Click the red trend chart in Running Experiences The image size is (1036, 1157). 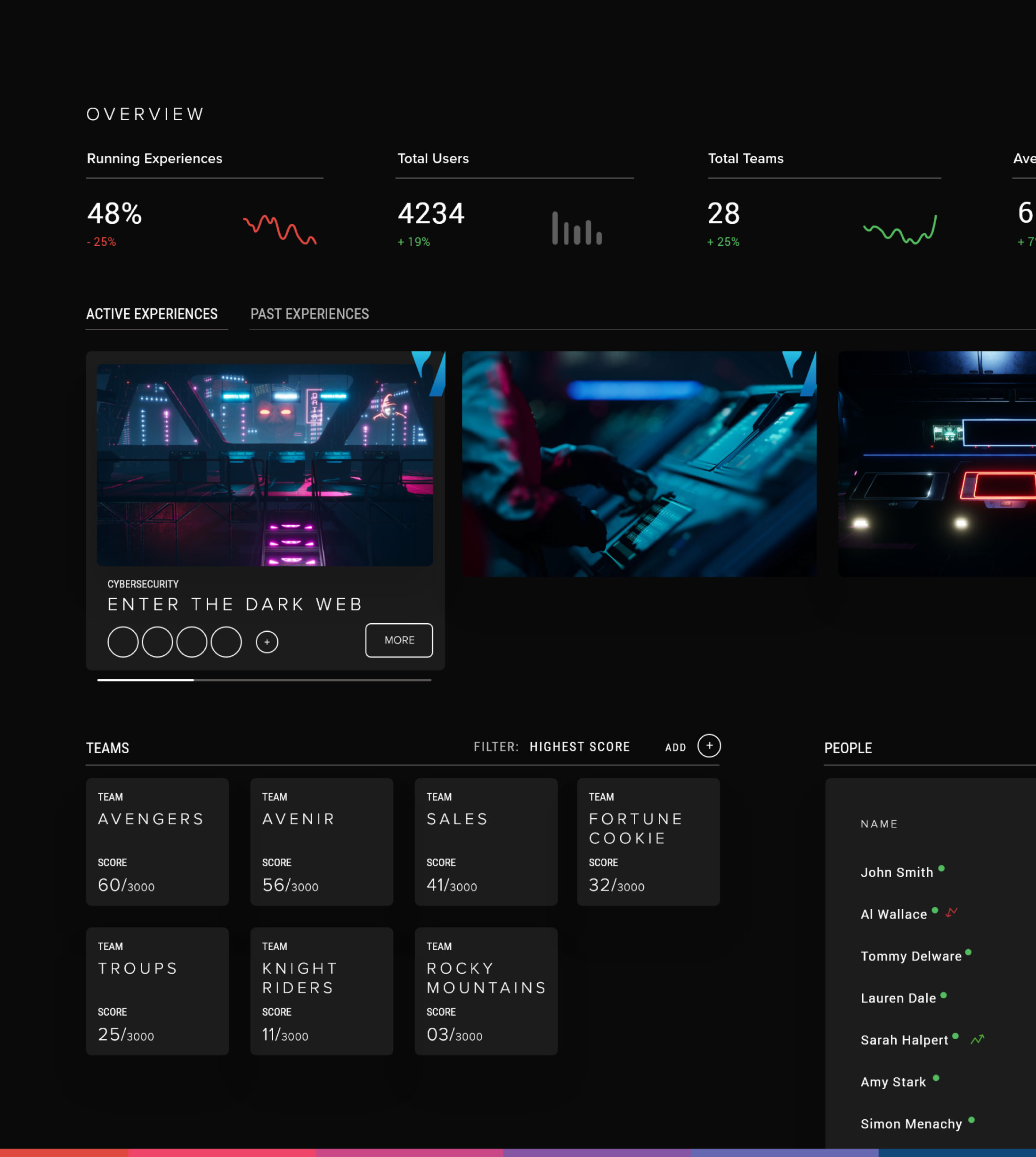click(280, 229)
